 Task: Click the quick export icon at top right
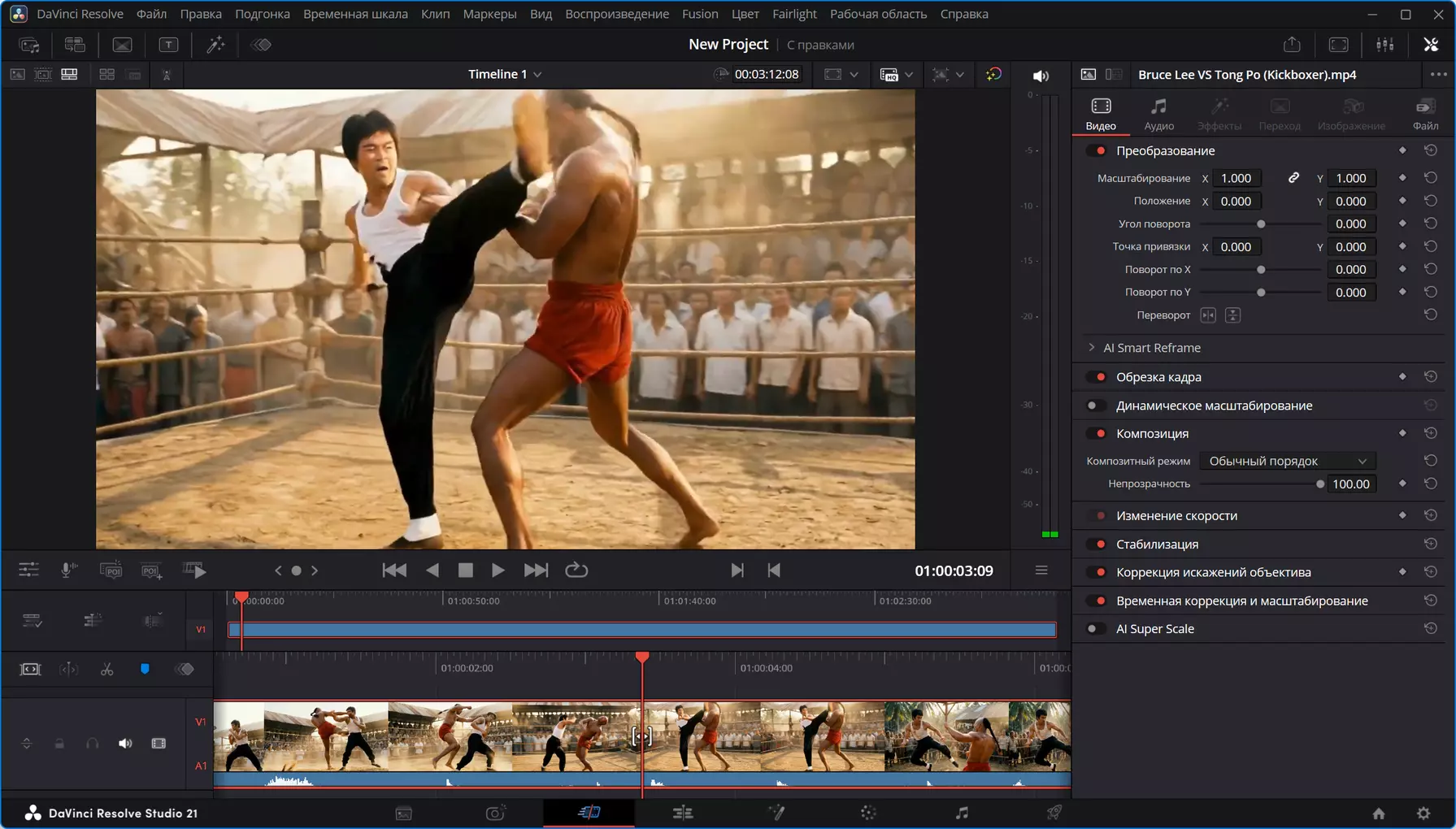click(x=1292, y=45)
